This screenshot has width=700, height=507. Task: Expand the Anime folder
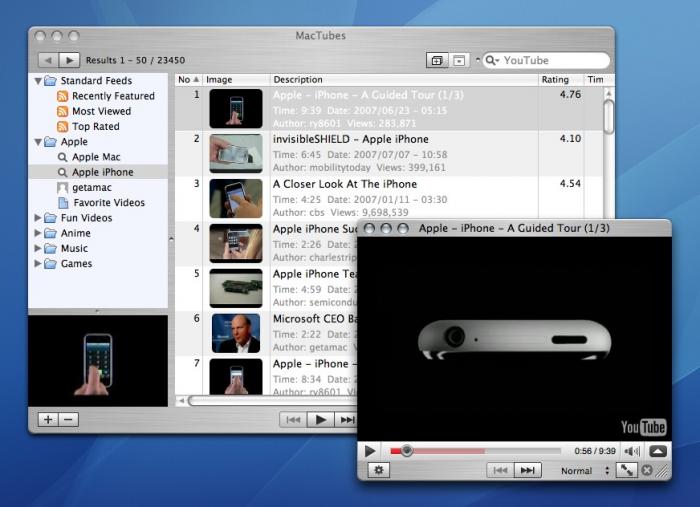tap(38, 233)
